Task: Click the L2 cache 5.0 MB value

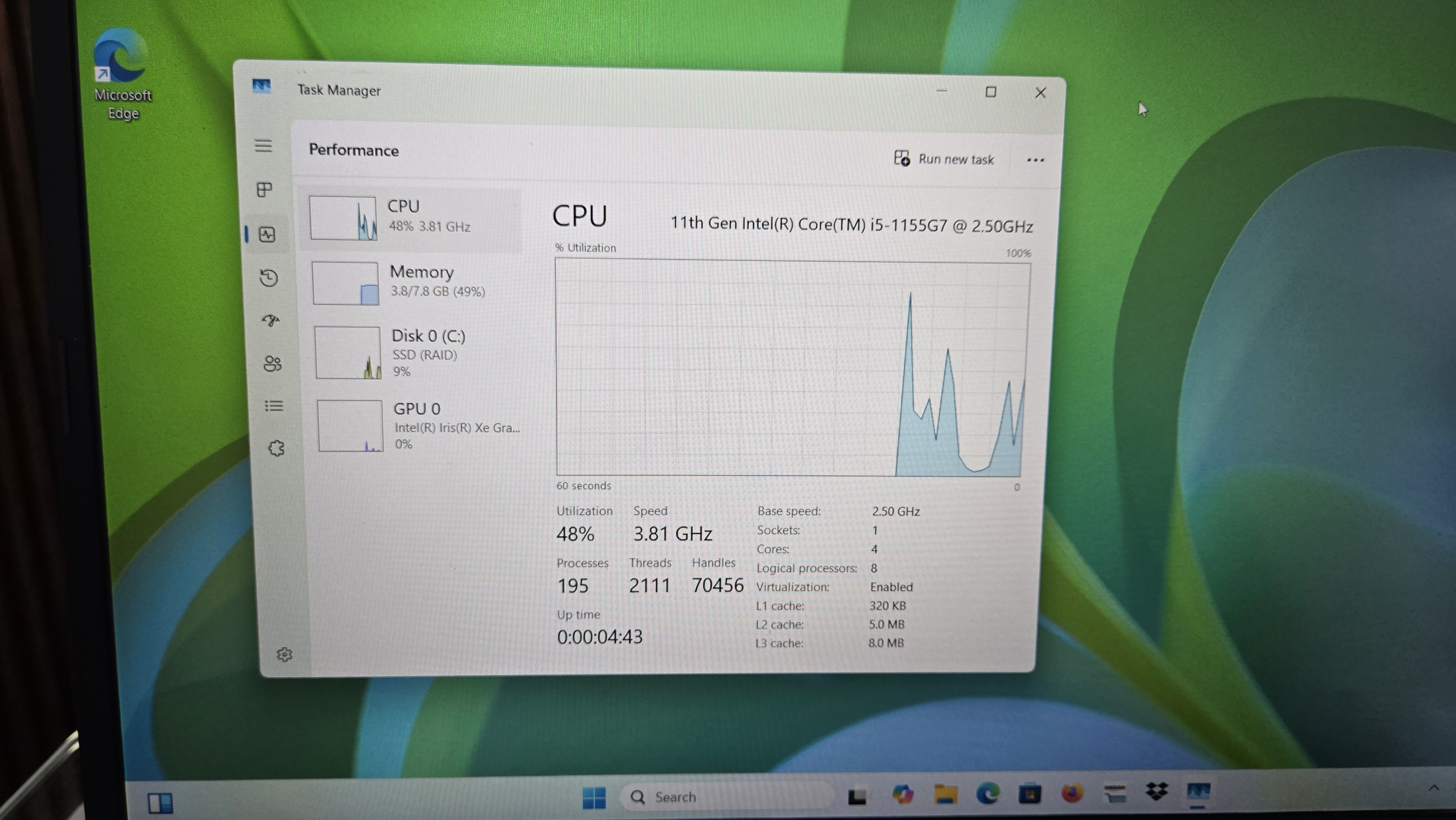Action: (x=886, y=624)
